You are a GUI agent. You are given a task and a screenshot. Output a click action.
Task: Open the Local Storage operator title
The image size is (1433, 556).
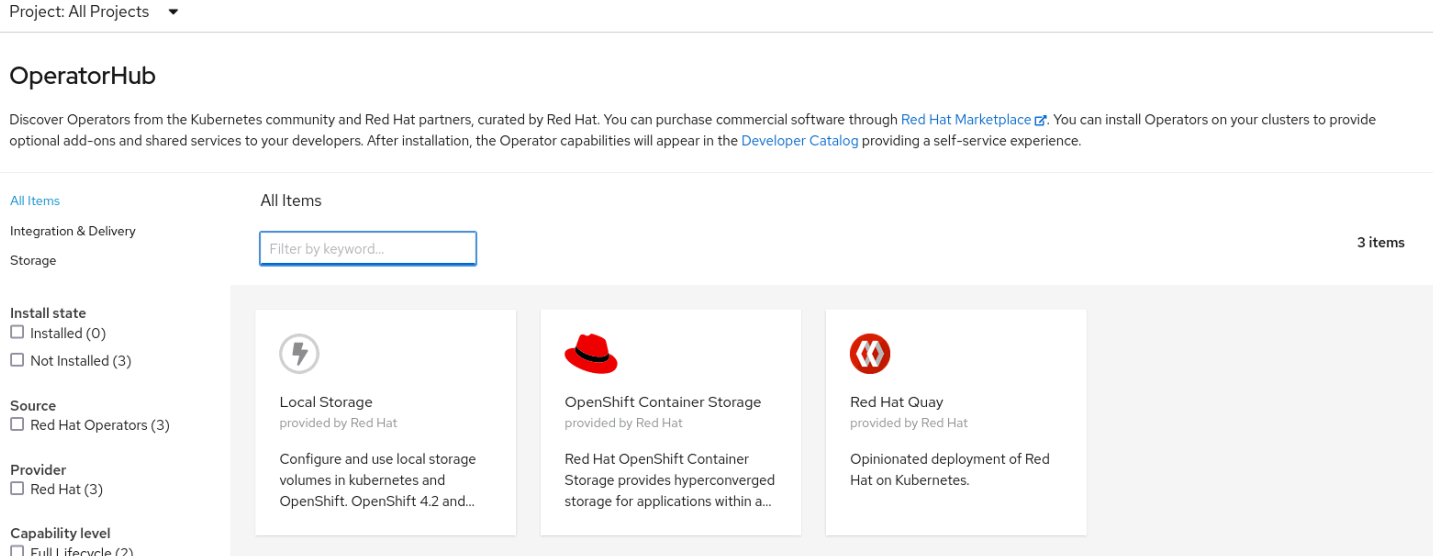pyautogui.click(x=326, y=402)
